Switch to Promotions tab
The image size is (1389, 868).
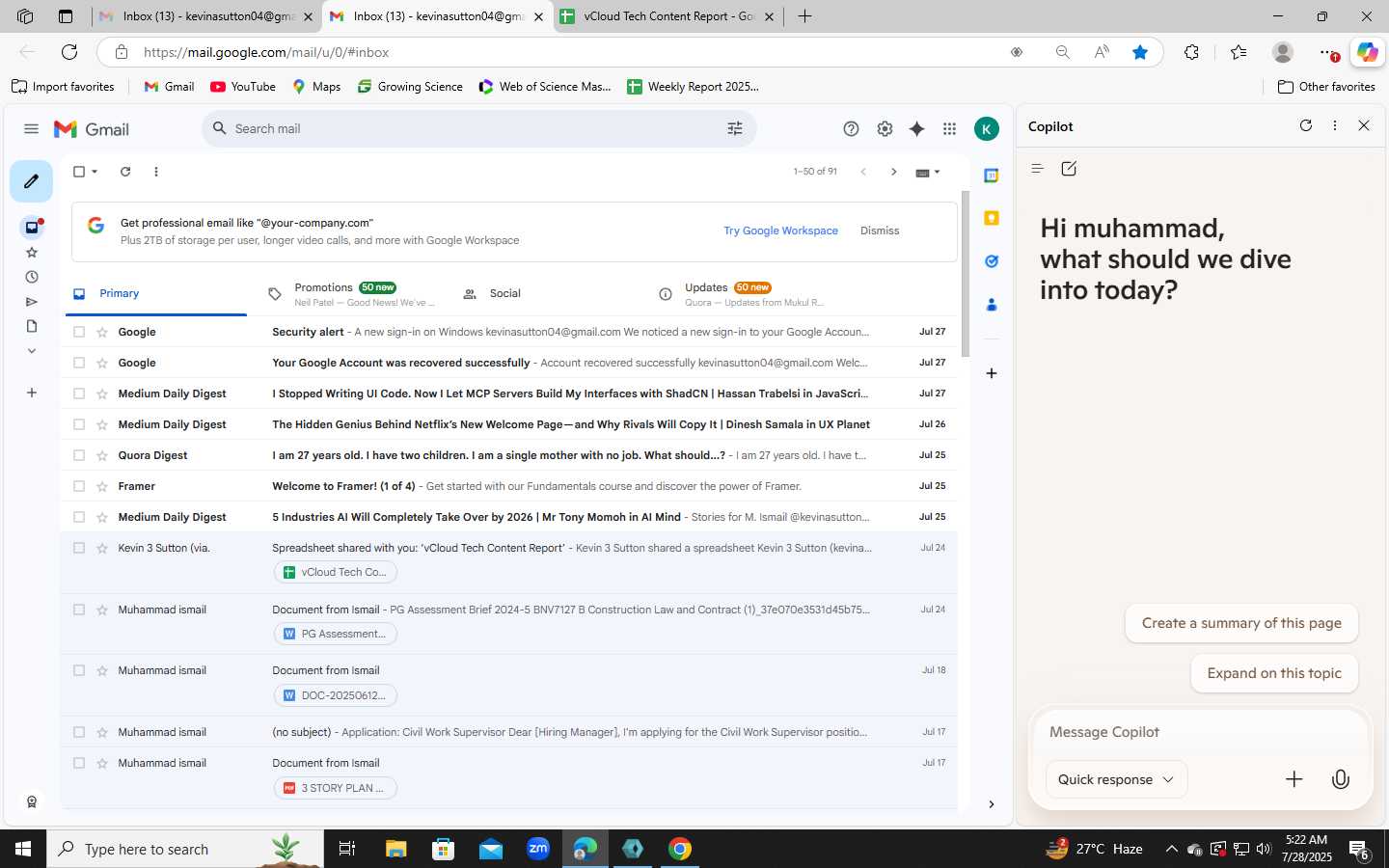[x=351, y=294]
